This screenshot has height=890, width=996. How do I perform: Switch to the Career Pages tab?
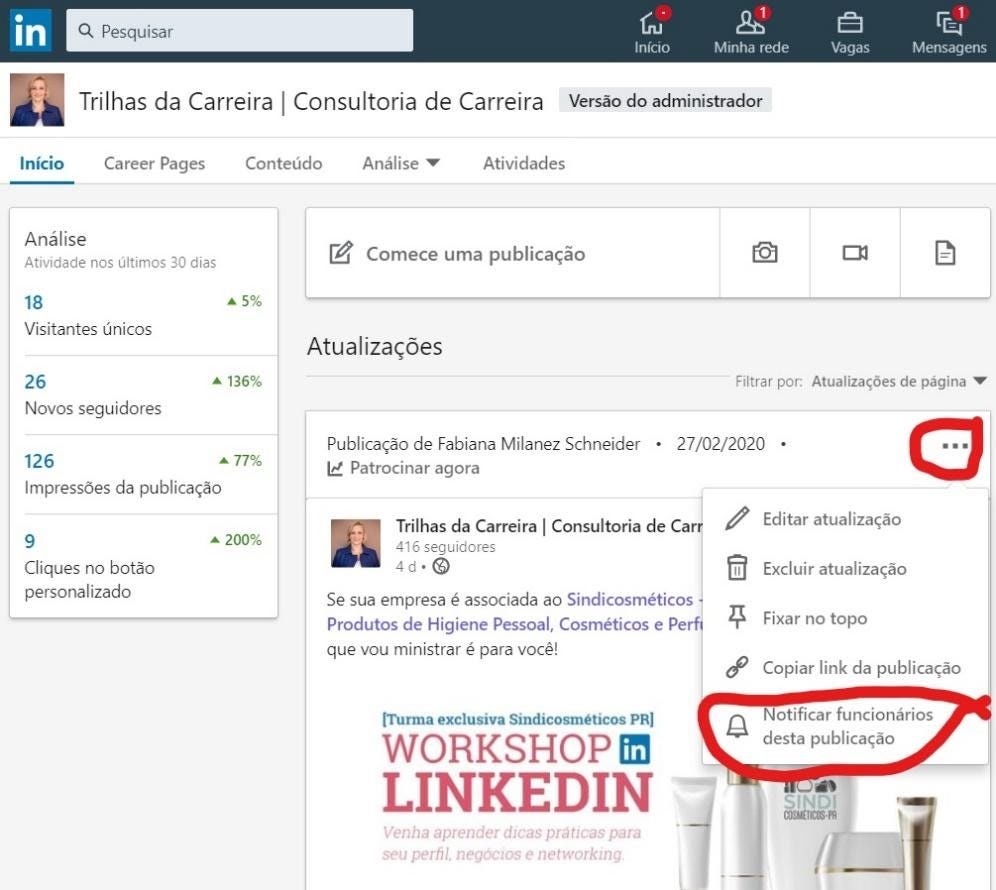coord(154,163)
